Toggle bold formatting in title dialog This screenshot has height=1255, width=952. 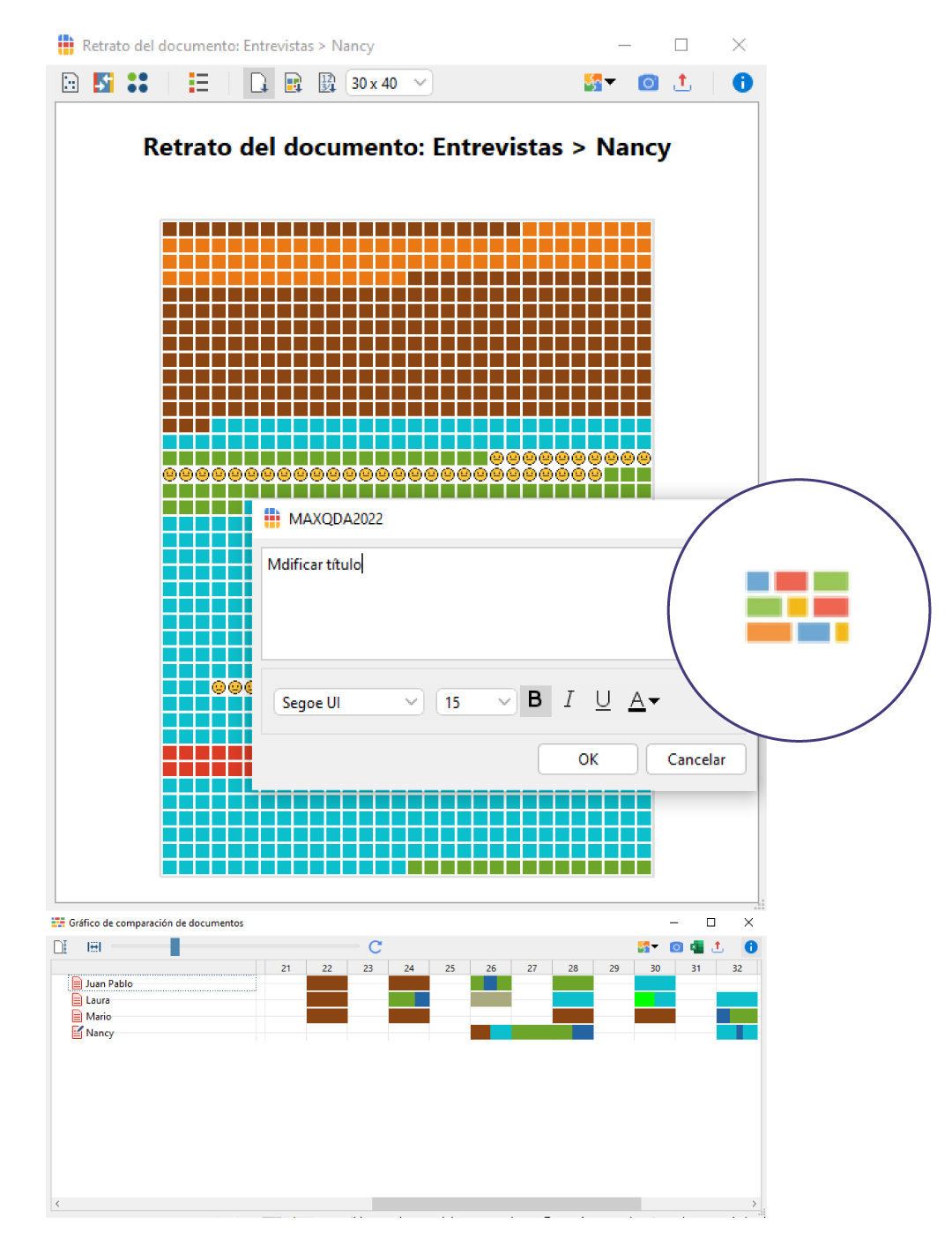[x=535, y=700]
